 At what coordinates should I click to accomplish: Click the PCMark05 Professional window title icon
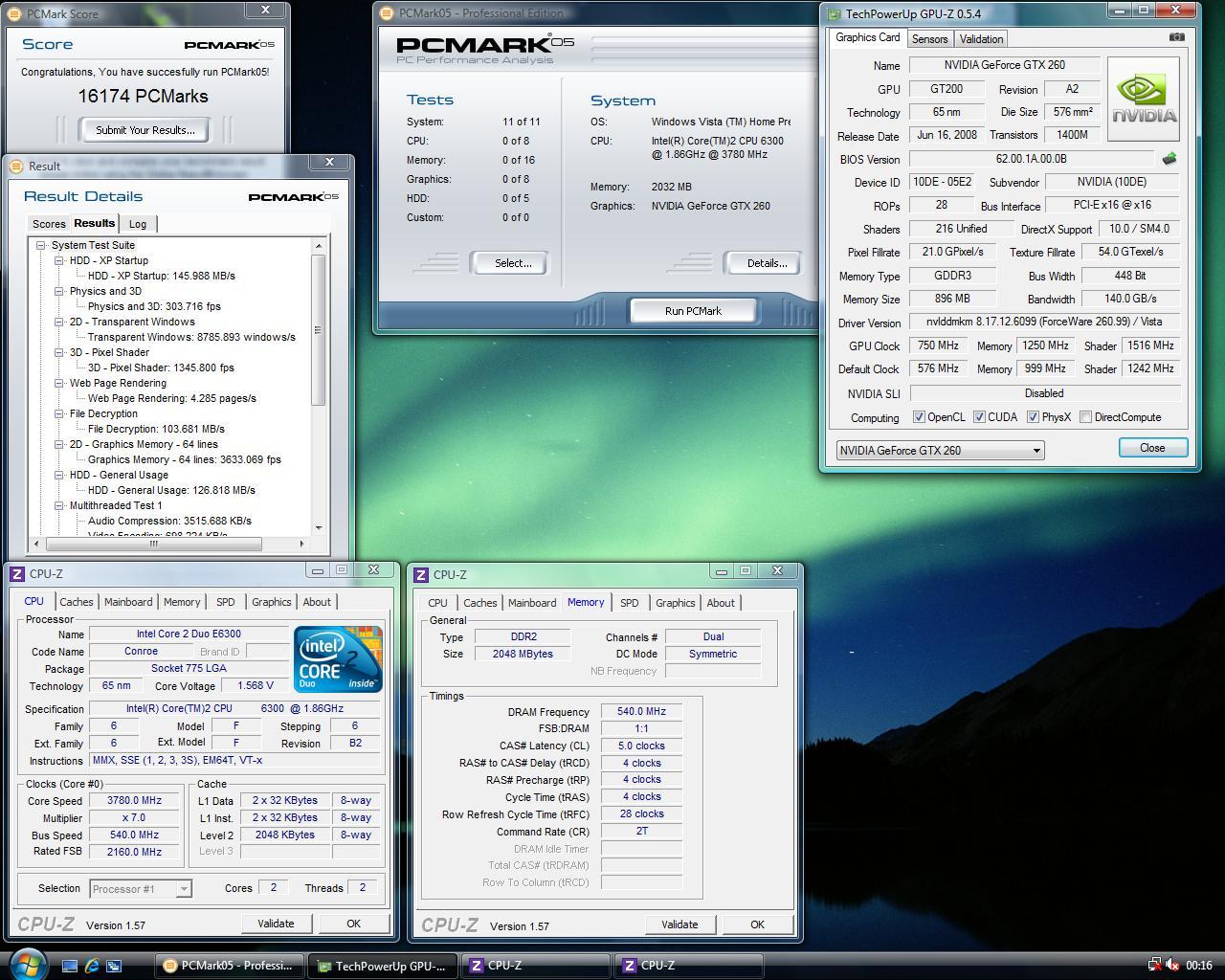click(x=387, y=13)
